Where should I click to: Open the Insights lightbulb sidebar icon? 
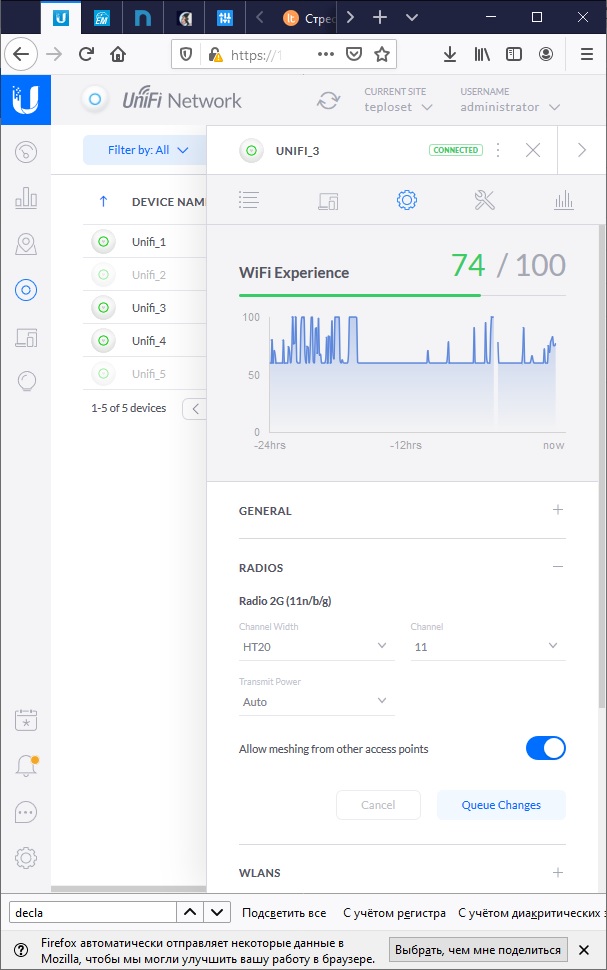pos(26,381)
